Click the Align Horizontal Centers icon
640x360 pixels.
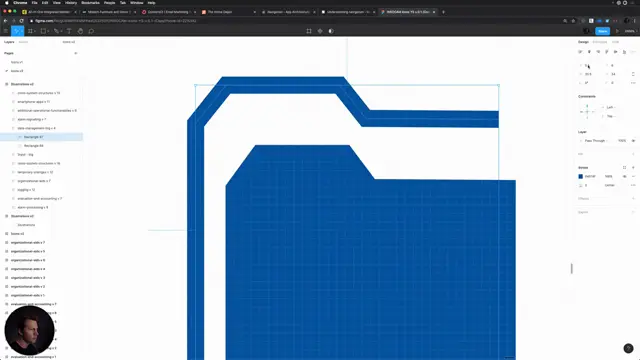(589, 52)
